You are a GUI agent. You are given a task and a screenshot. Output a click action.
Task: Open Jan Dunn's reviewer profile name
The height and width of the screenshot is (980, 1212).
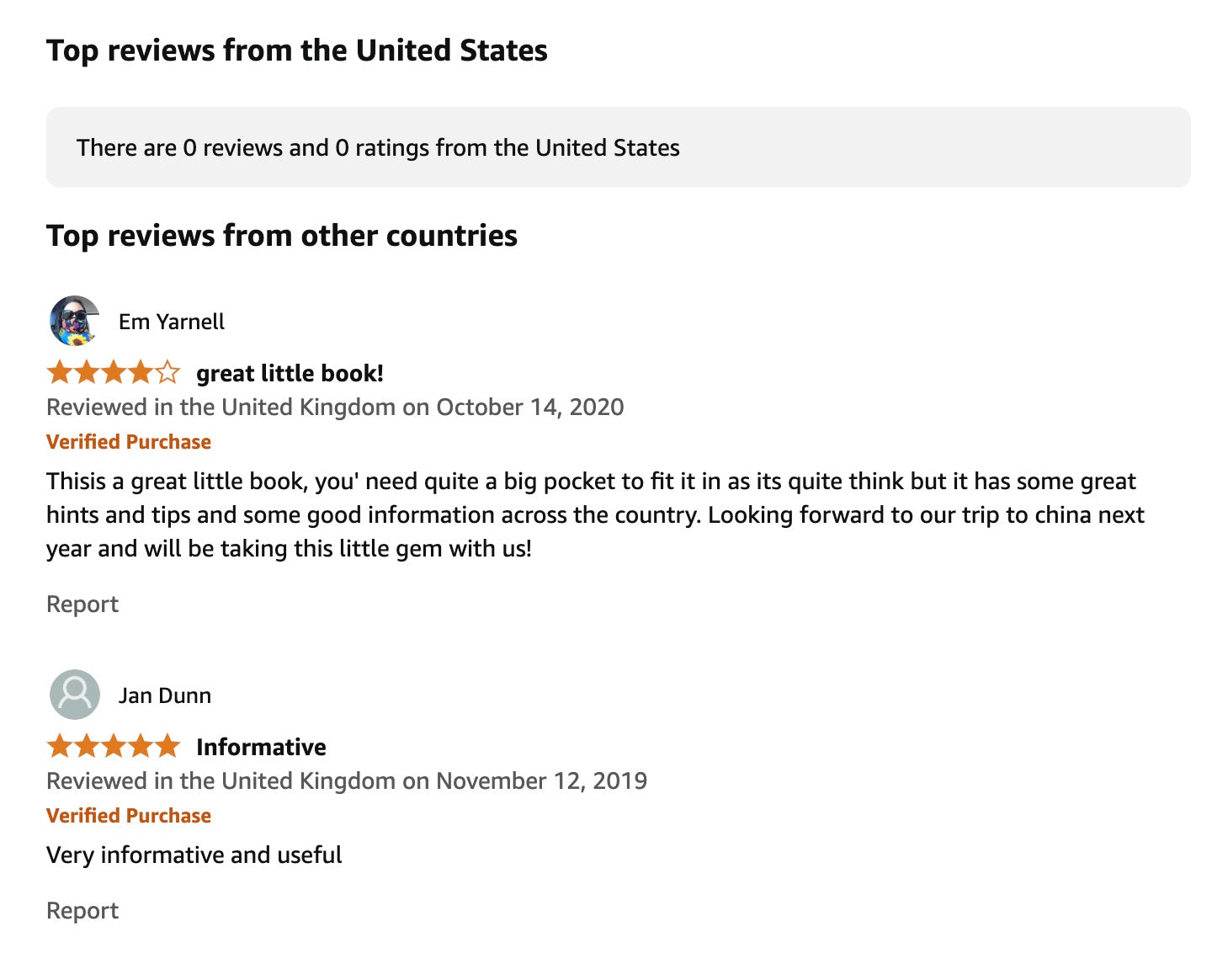coord(165,695)
